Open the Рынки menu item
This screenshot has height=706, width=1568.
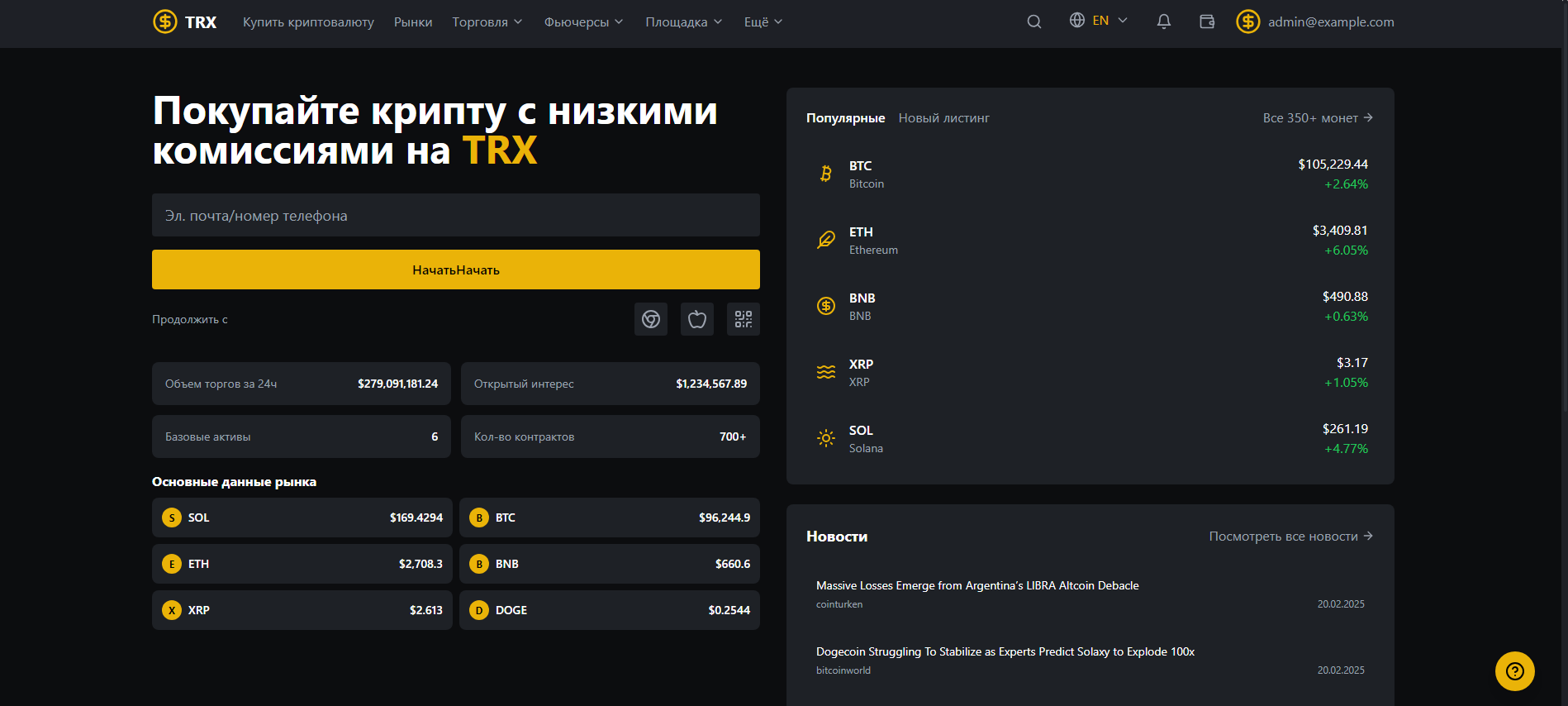click(x=413, y=21)
